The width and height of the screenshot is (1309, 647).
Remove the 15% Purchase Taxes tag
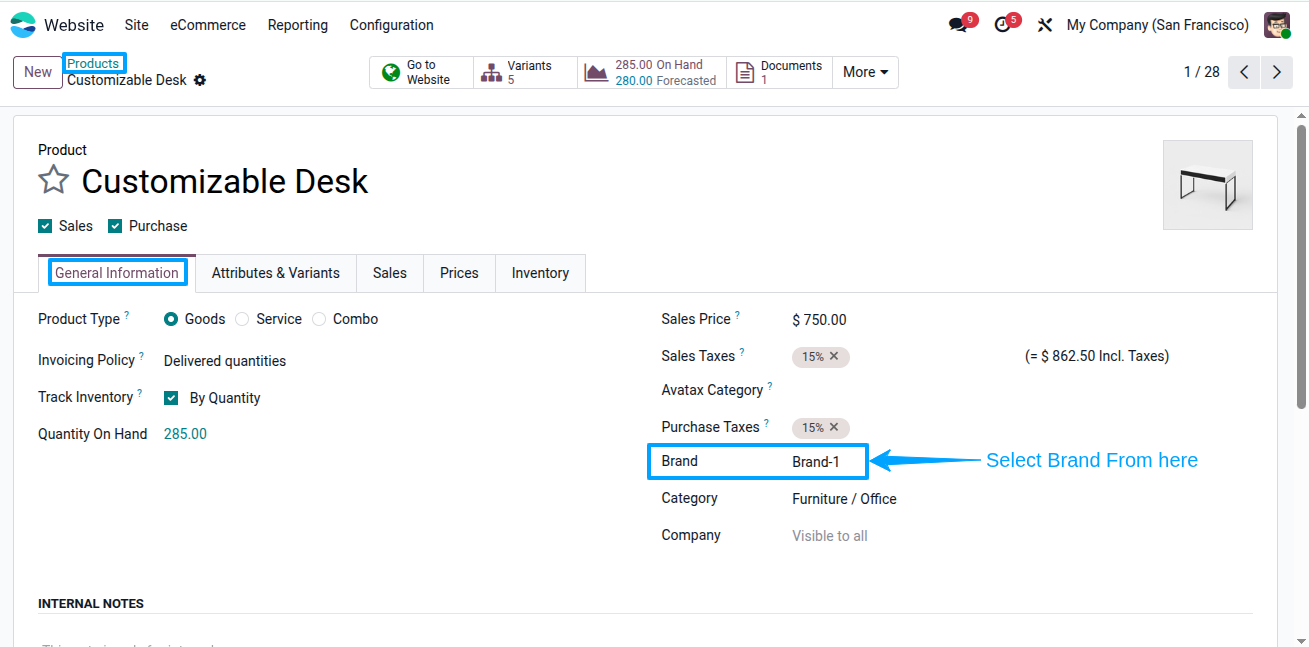(834, 427)
